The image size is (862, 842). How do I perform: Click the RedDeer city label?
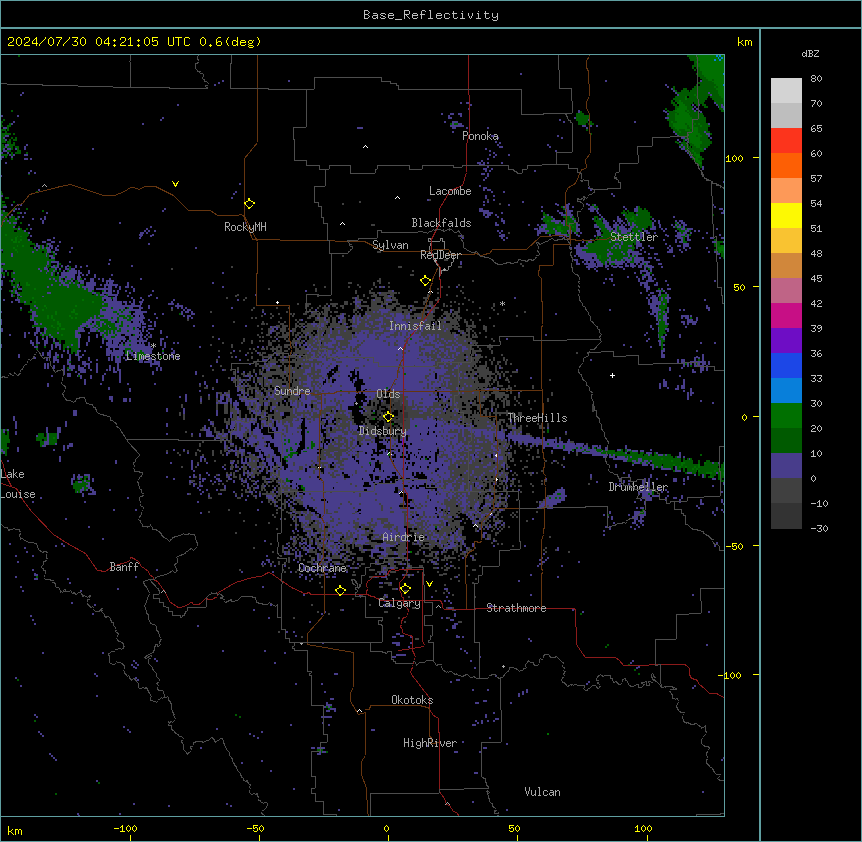(x=440, y=255)
